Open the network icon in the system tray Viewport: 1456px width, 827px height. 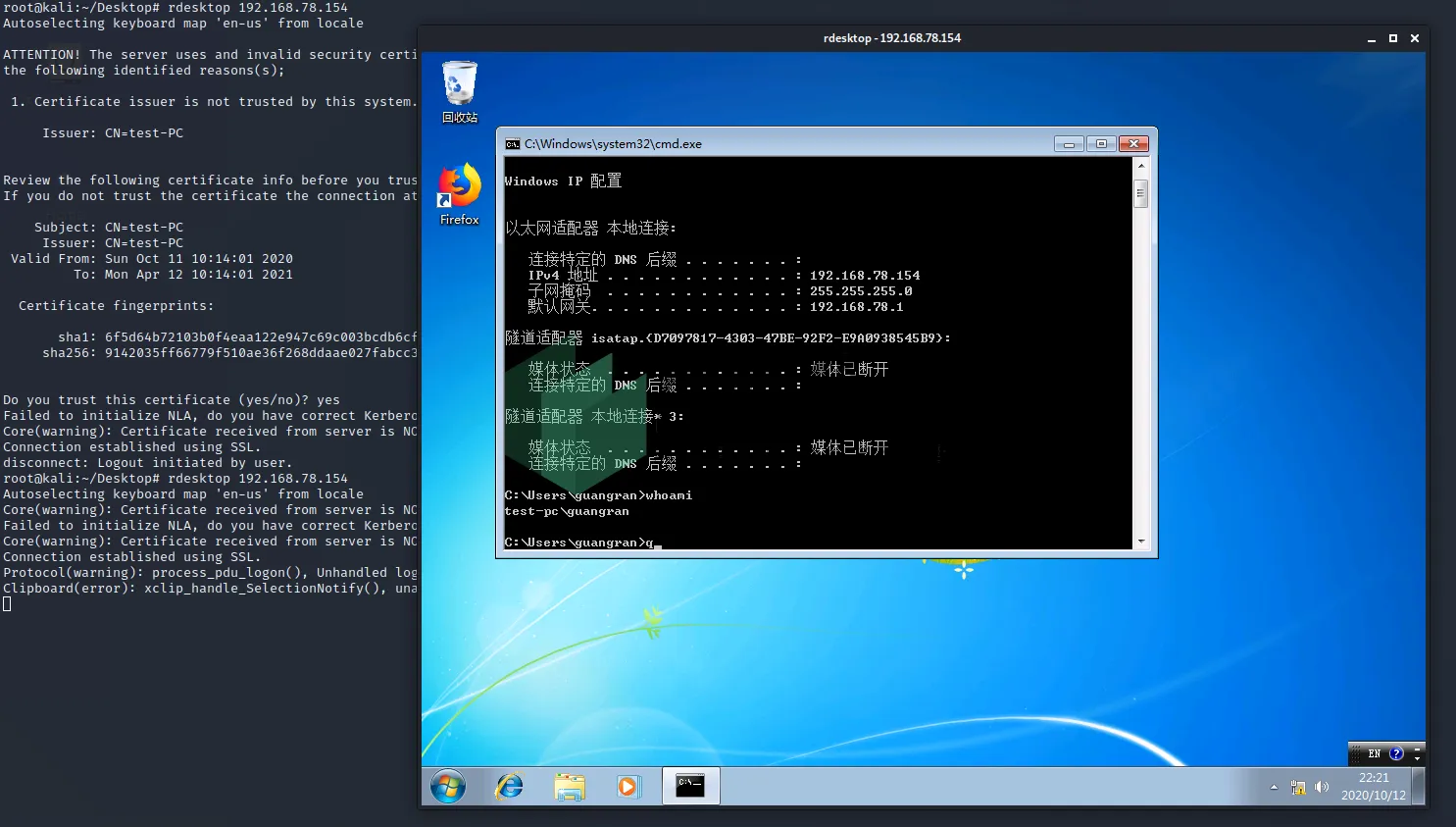click(x=1298, y=788)
